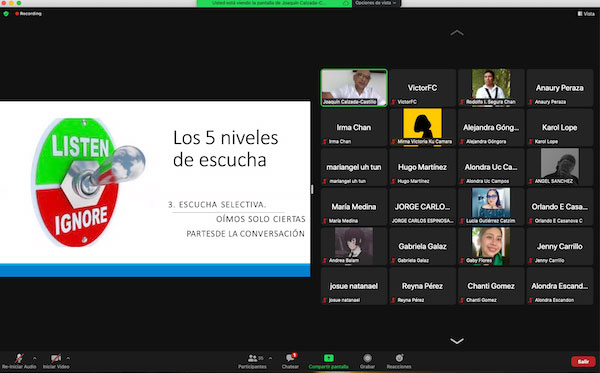Select the Reyna Pérez participant tile

tap(422, 286)
